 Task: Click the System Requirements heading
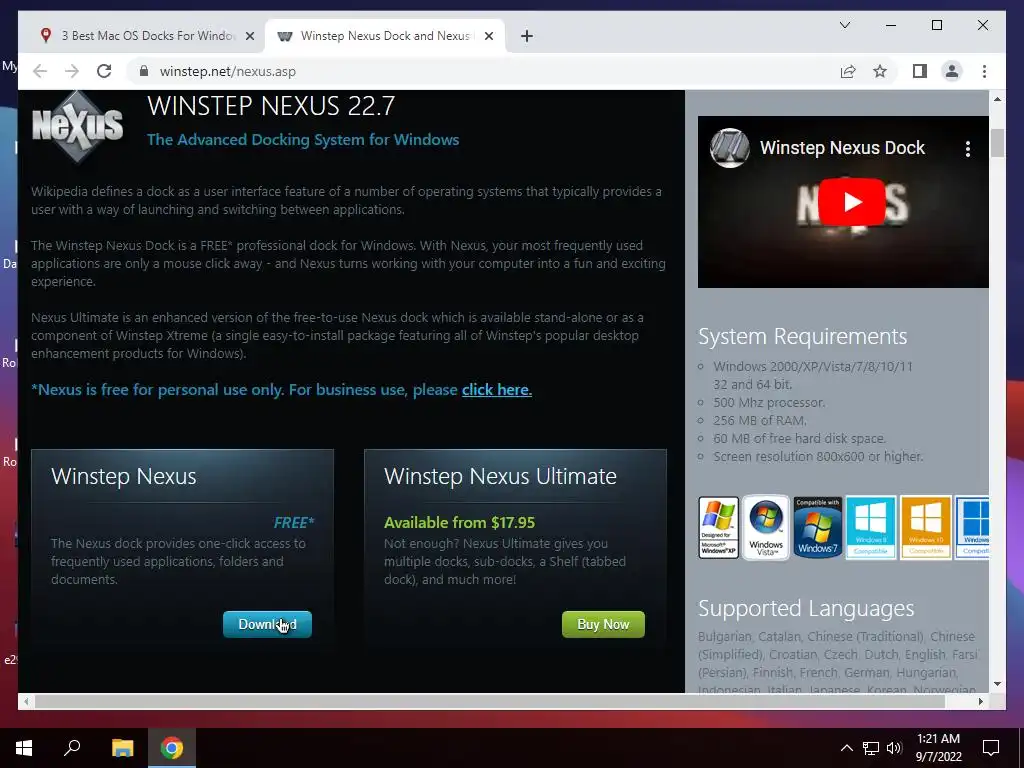(803, 336)
